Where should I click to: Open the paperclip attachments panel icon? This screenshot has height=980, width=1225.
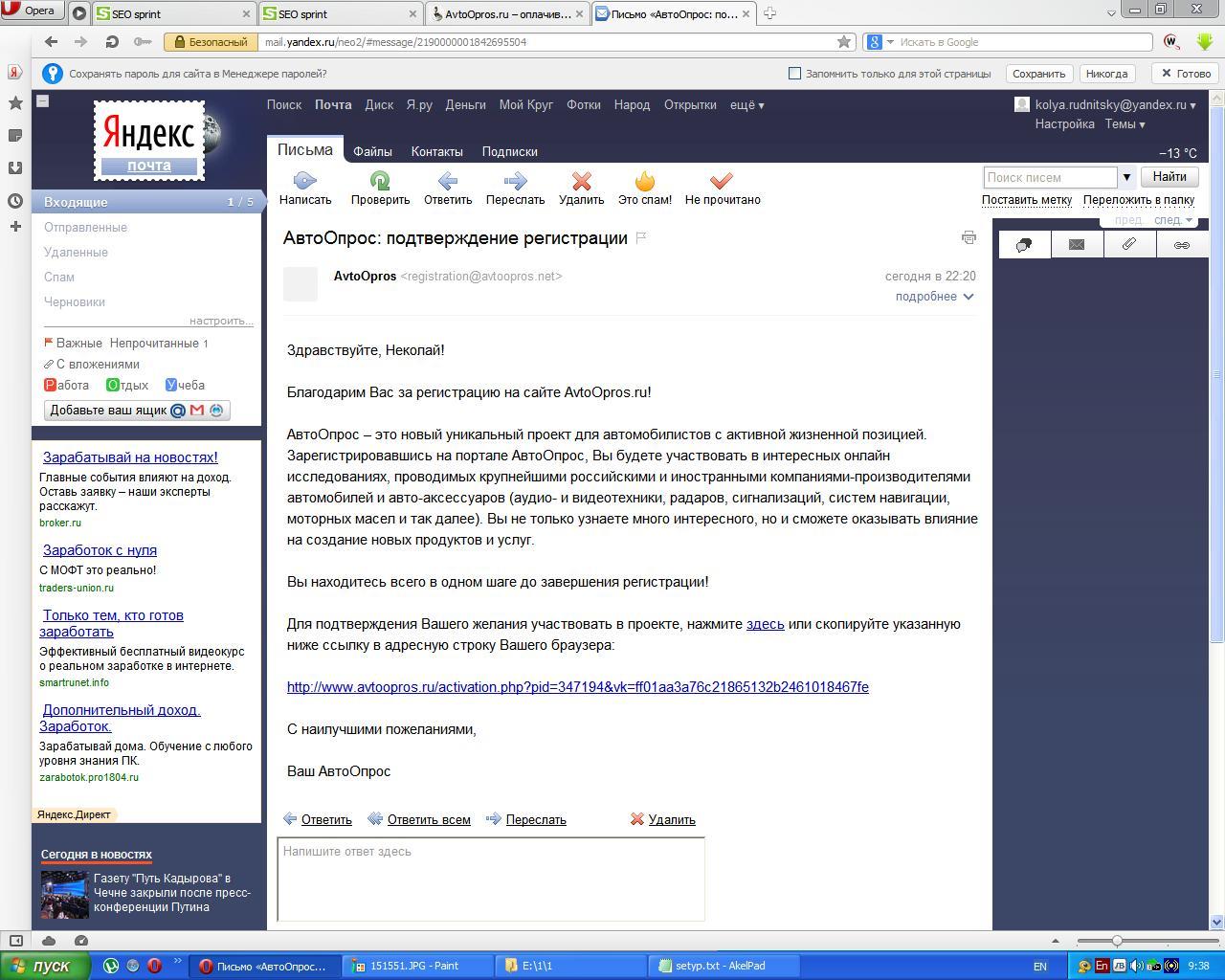click(1129, 245)
